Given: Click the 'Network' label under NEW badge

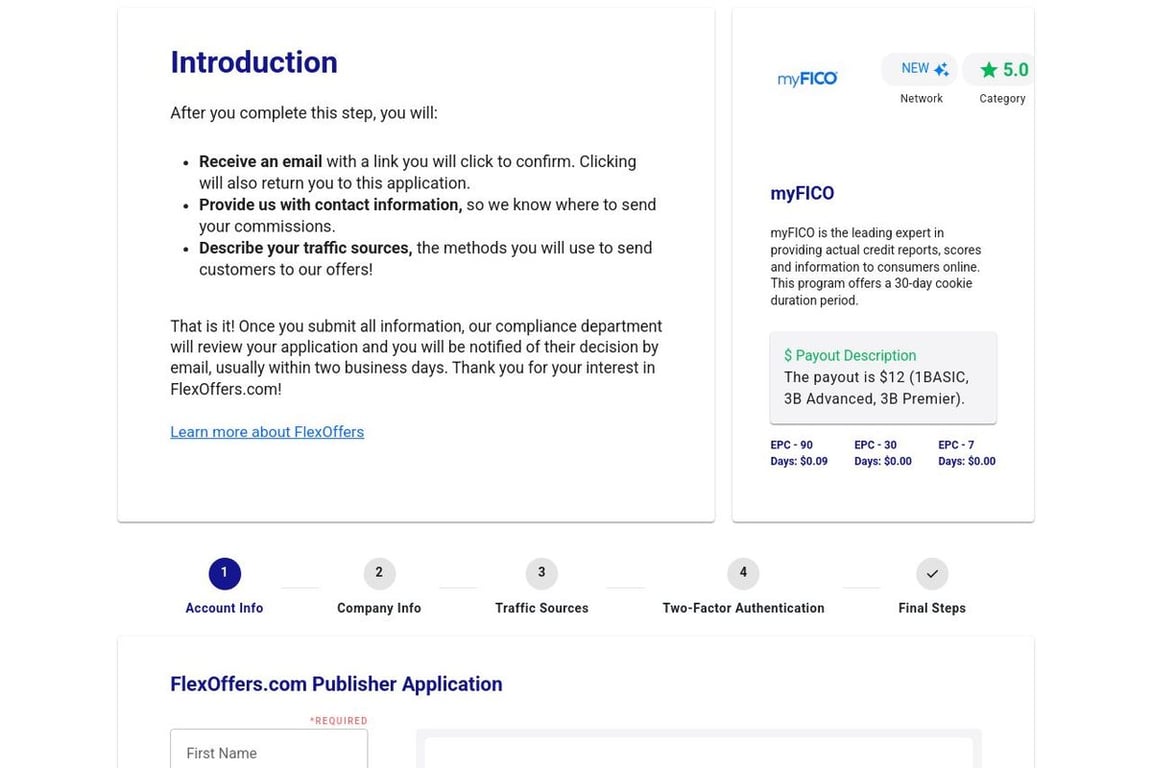Looking at the screenshot, I should [x=921, y=98].
